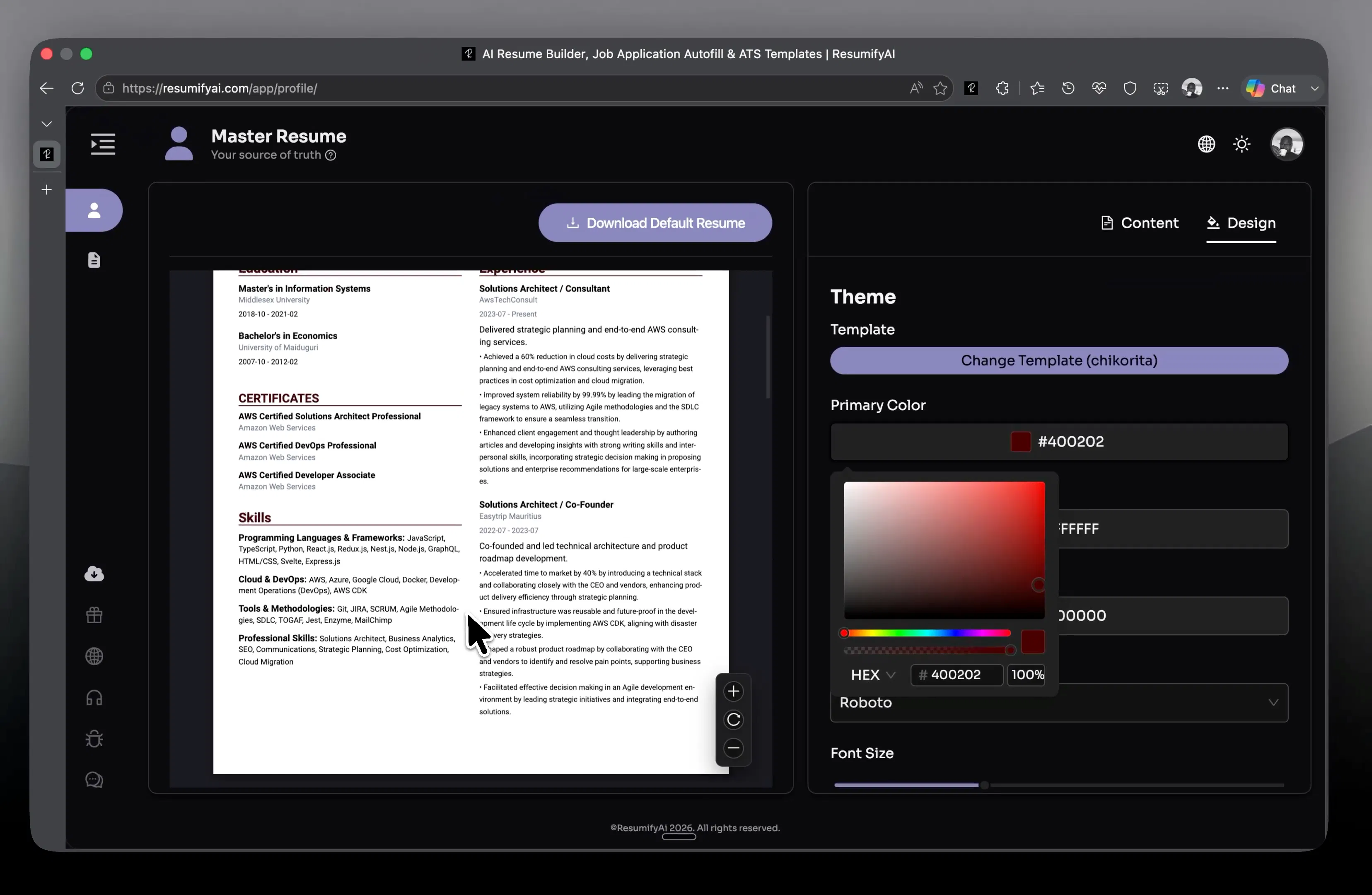Open language selector globe in header
Viewport: 1372px width, 895px height.
[x=1207, y=144]
